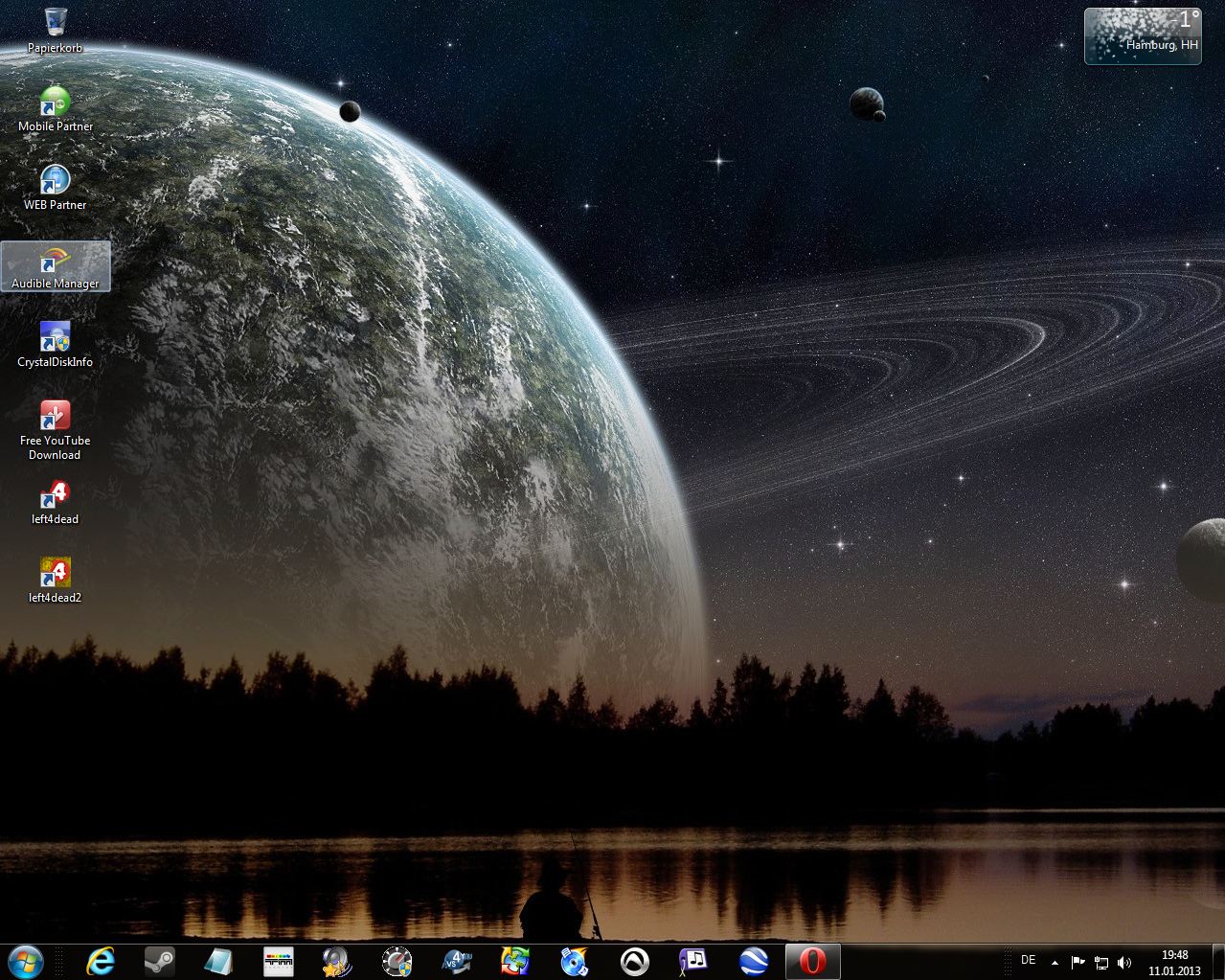Open the piano-keyboard app in the taskbar
1225x980 pixels.
(x=279, y=961)
